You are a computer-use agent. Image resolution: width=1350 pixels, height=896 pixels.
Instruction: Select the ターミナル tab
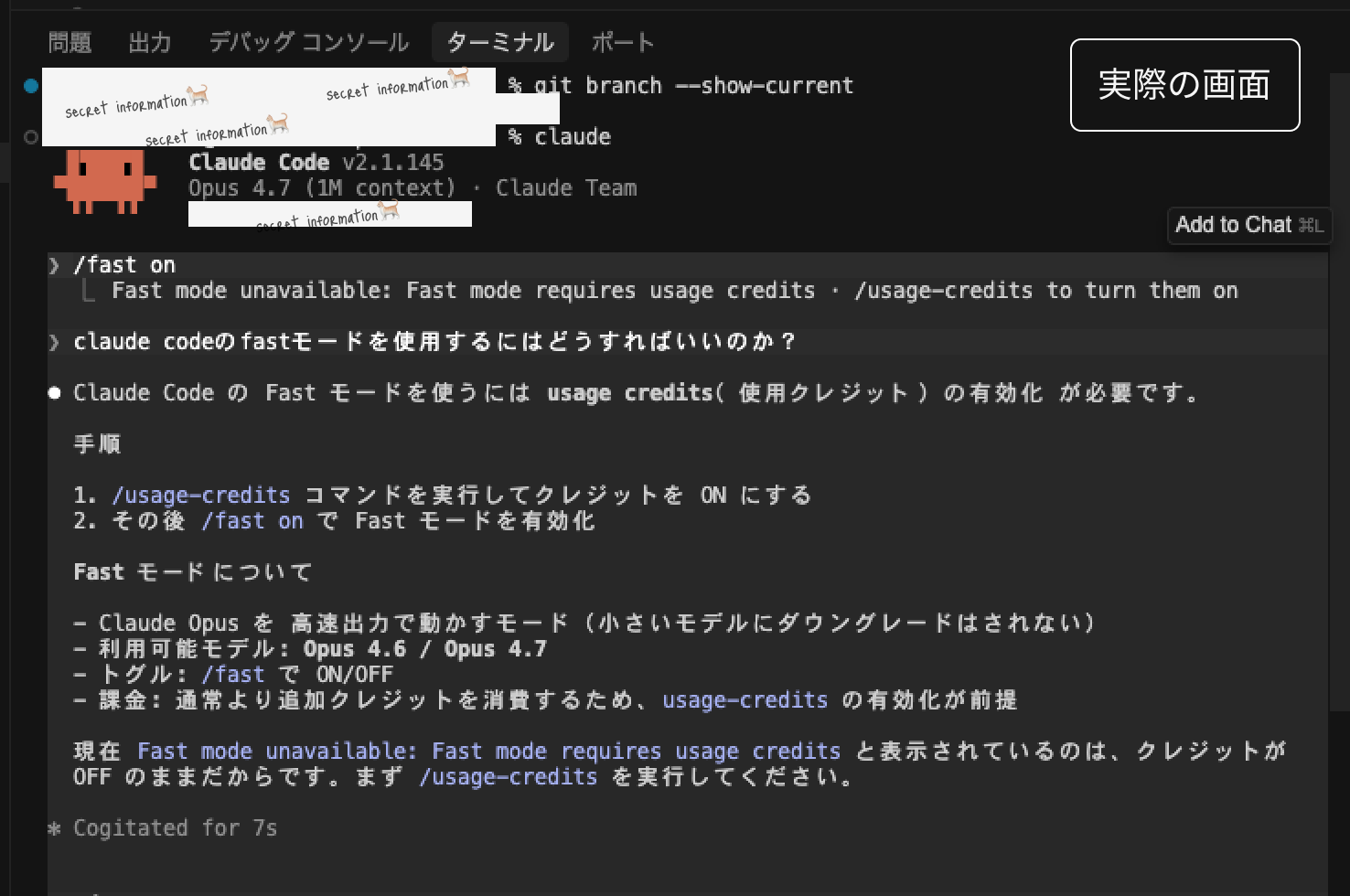(500, 43)
